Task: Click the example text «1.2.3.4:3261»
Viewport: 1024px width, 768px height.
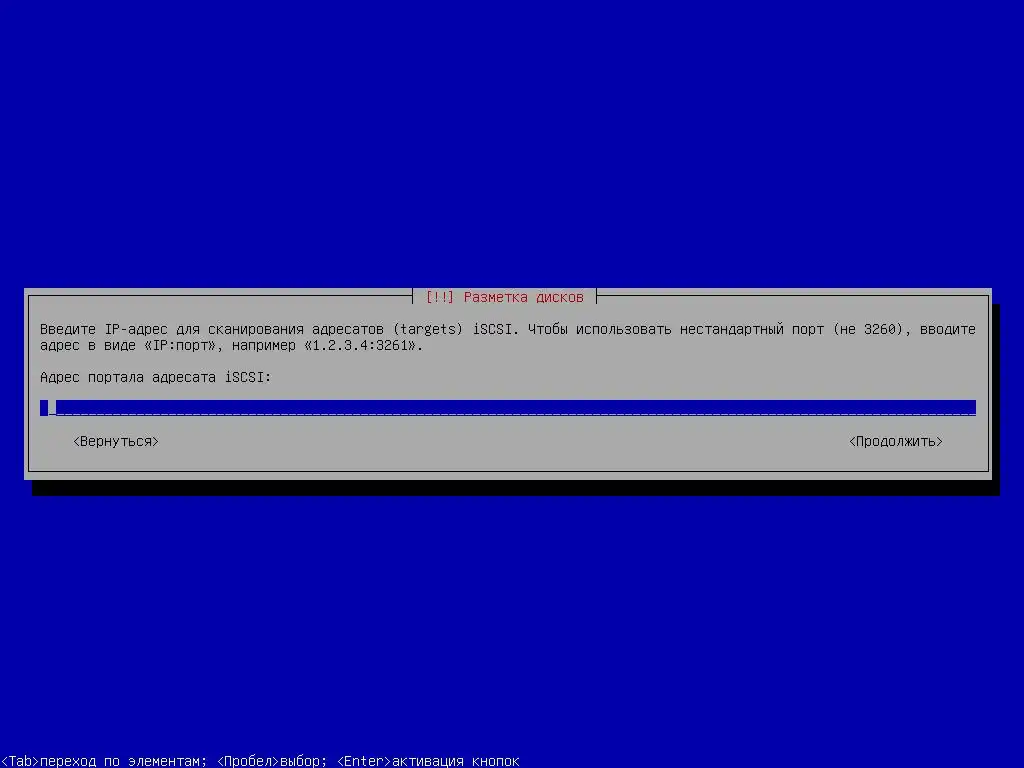Action: (360, 345)
